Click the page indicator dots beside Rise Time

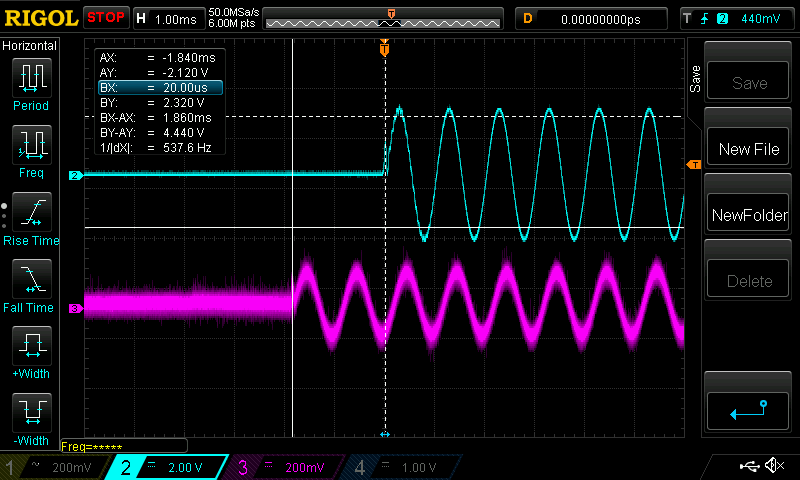(x=4, y=216)
